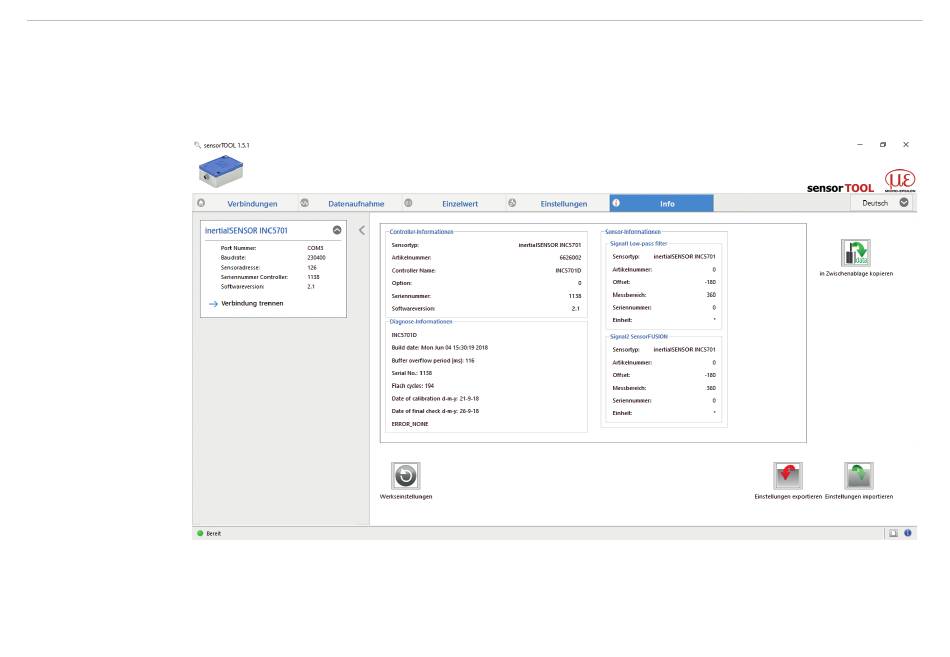Click the Verbindung trennen link
Screen dimensions: 950x657
(252, 303)
